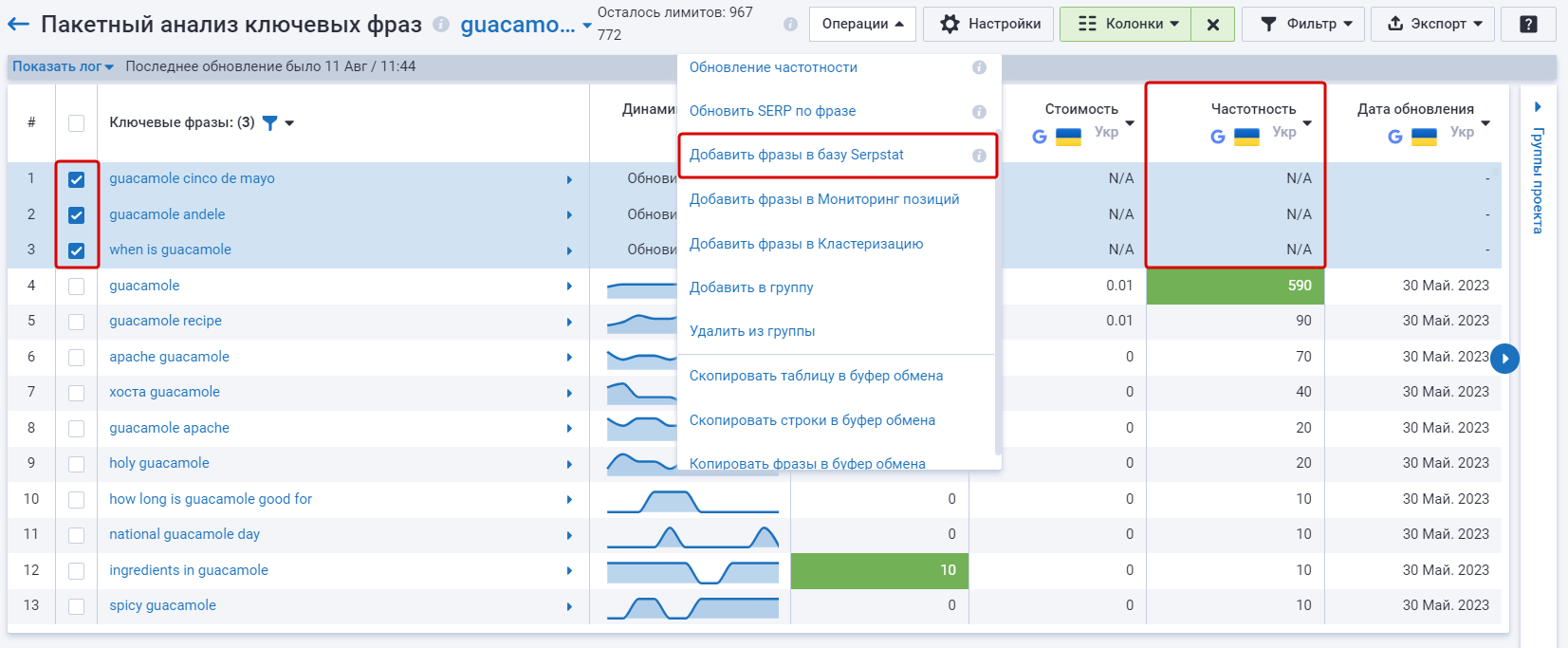The width and height of the screenshot is (1568, 648).
Task: Click the info icon for Обновление частотности
Action: point(979,67)
